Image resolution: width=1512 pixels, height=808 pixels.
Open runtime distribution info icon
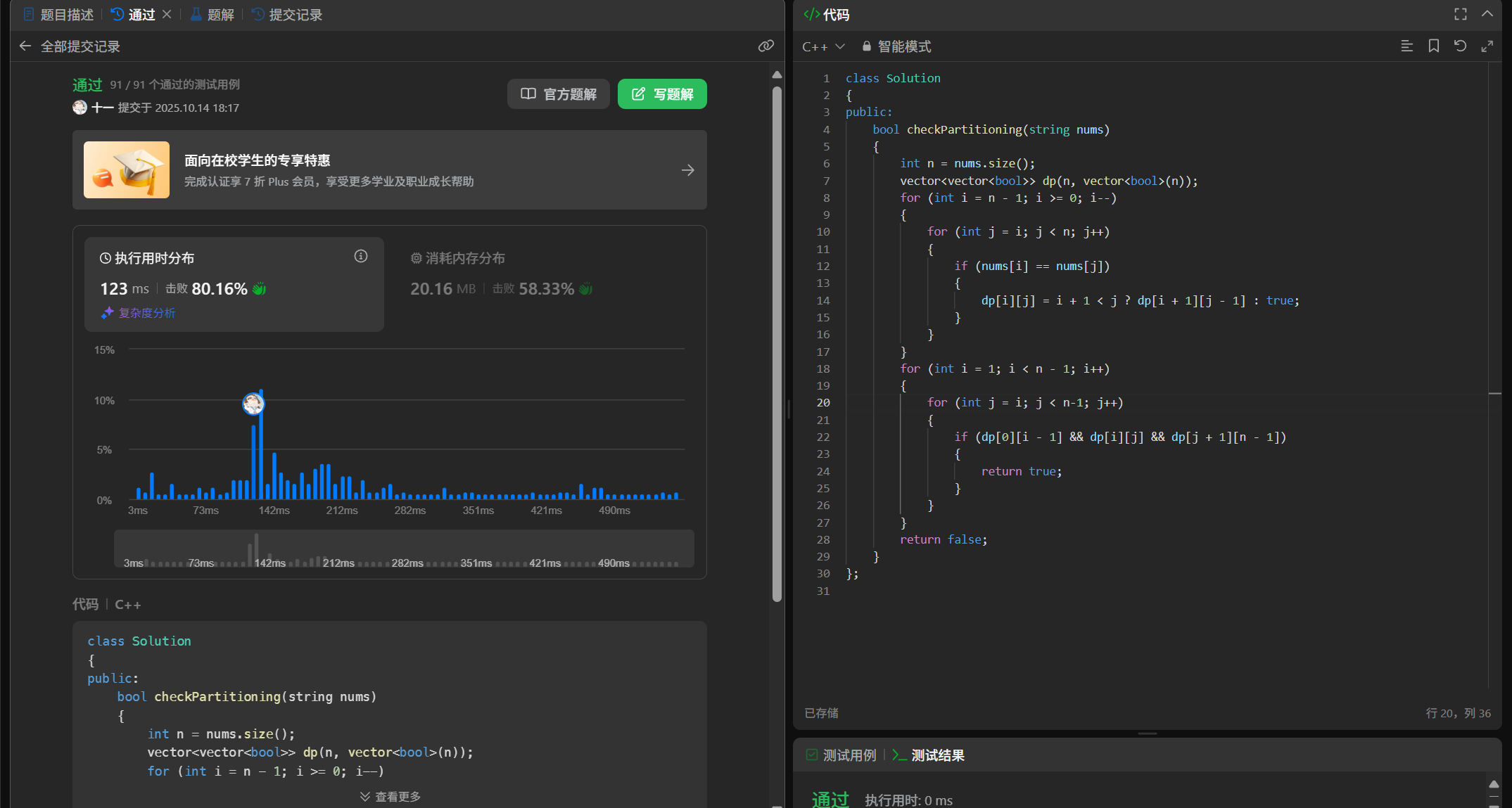360,257
